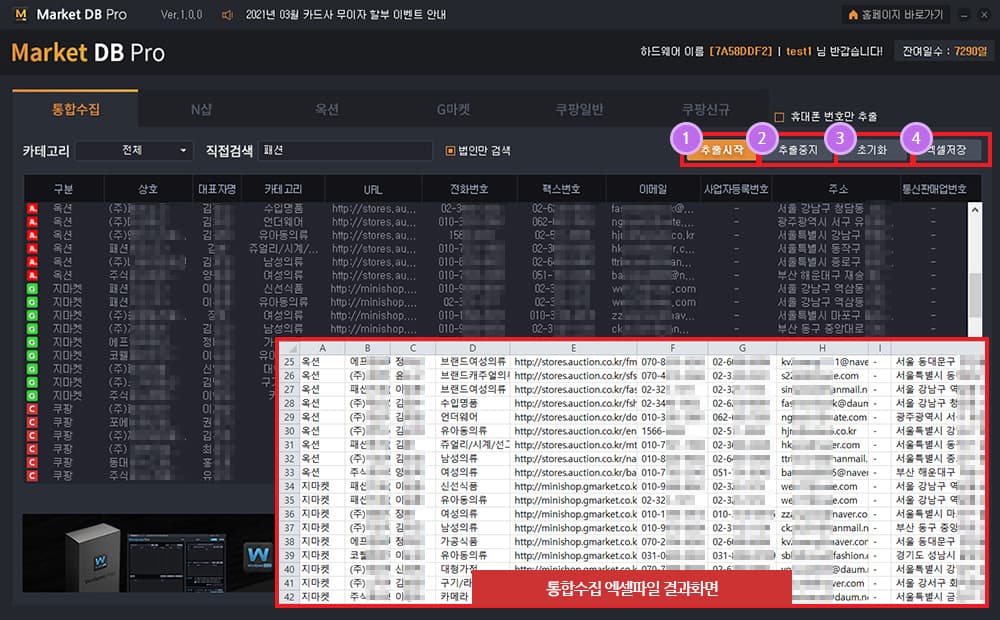Click the green G icon of 지마켓 신선식품 row
Image resolution: width=1000 pixels, height=620 pixels.
[x=32, y=289]
